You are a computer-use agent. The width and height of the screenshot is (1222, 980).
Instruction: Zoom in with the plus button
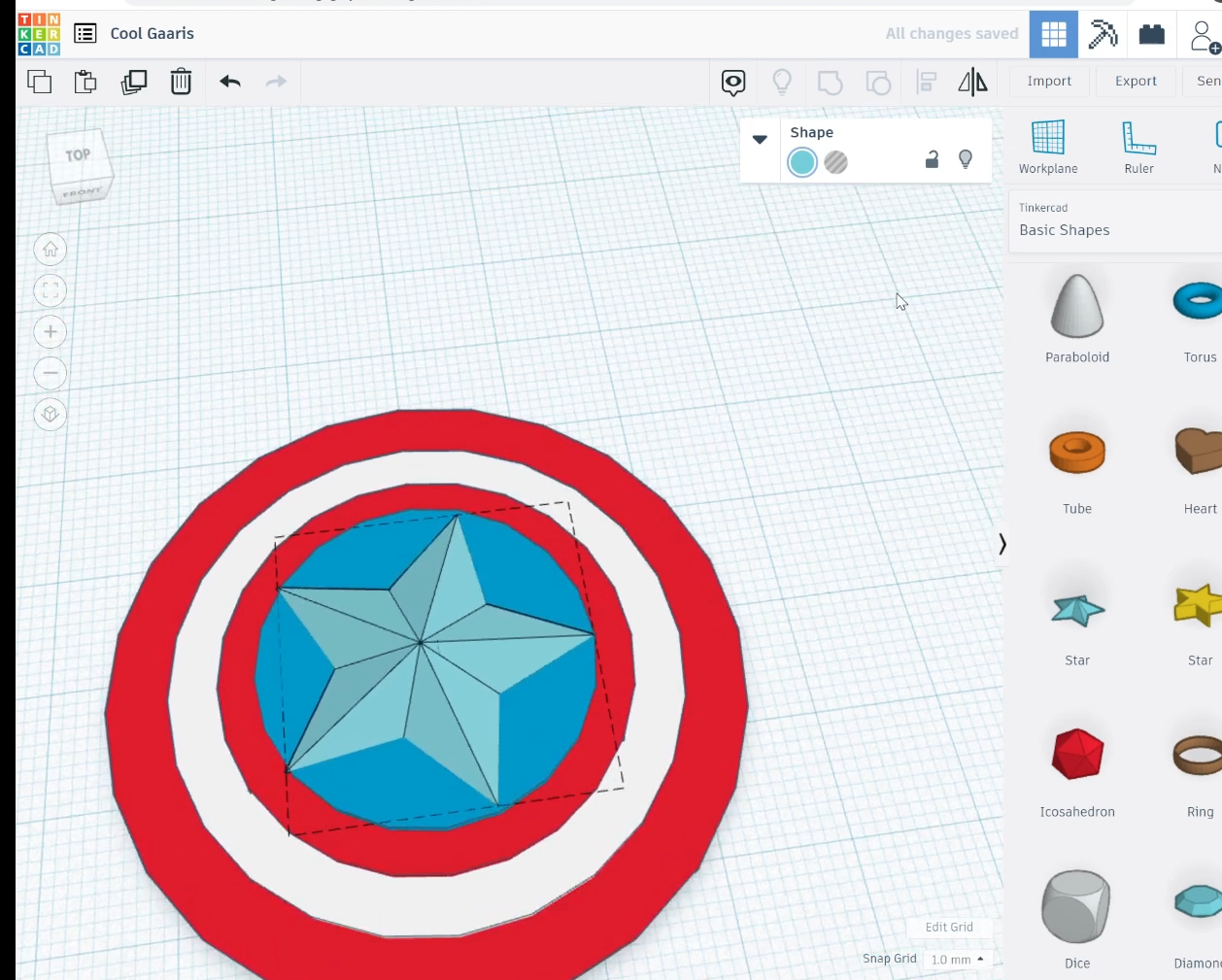click(x=51, y=332)
